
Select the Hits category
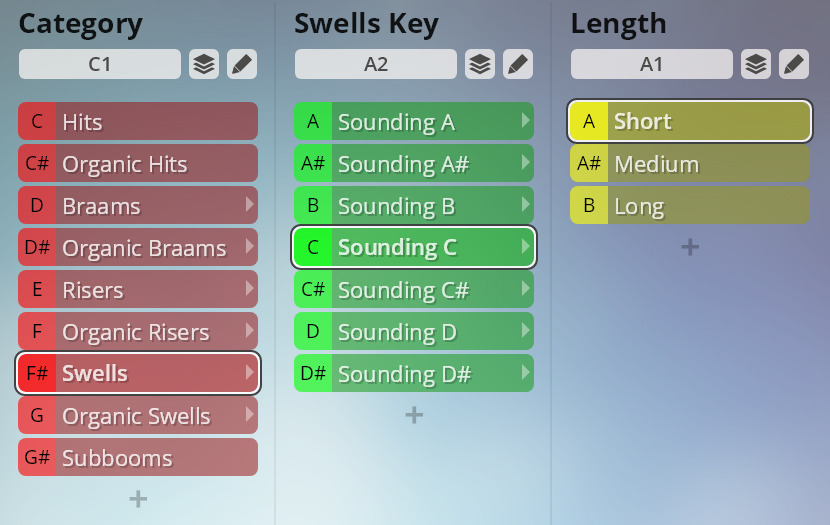[138, 121]
